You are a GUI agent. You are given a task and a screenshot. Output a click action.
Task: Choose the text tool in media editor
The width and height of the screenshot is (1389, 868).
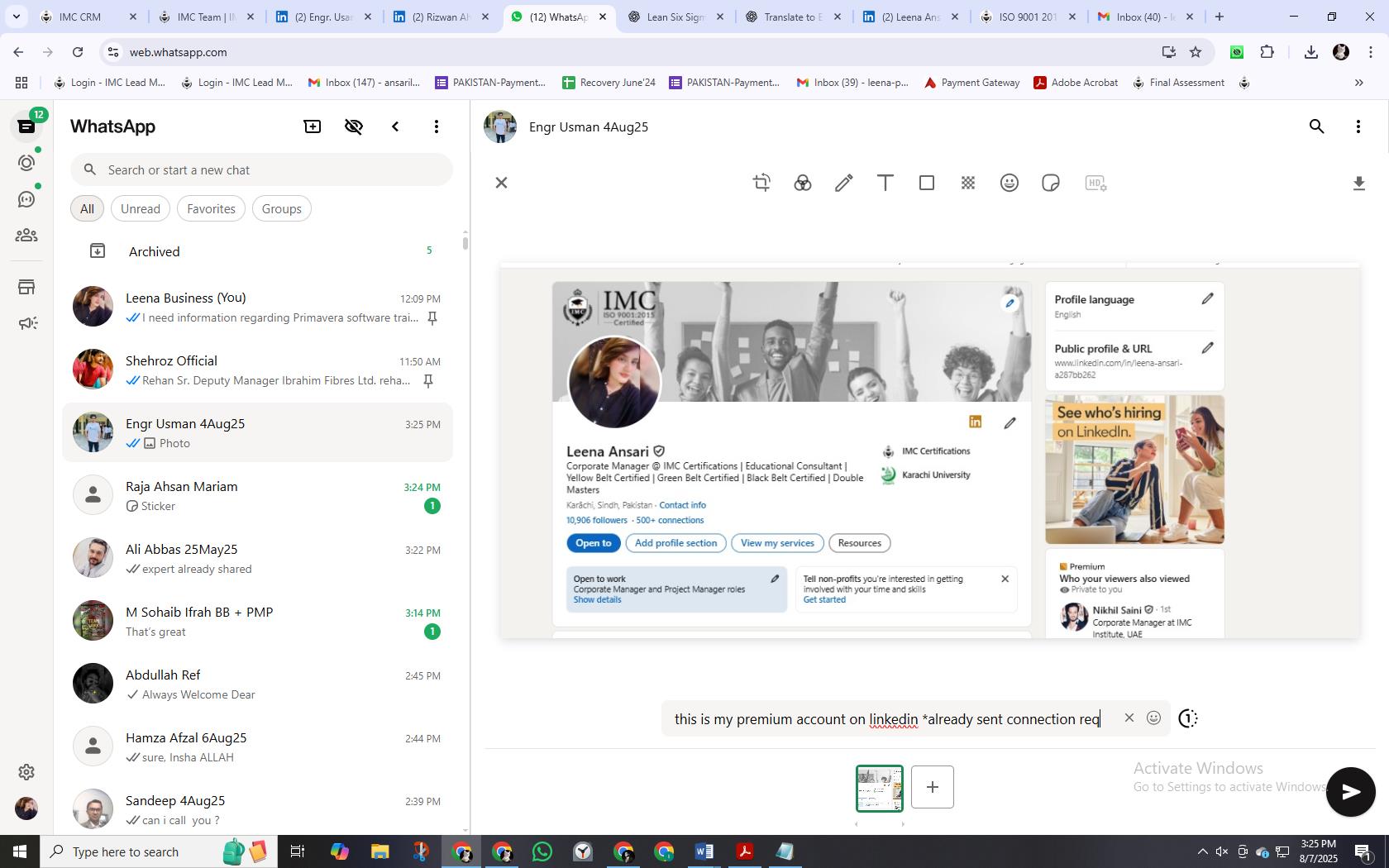(885, 183)
